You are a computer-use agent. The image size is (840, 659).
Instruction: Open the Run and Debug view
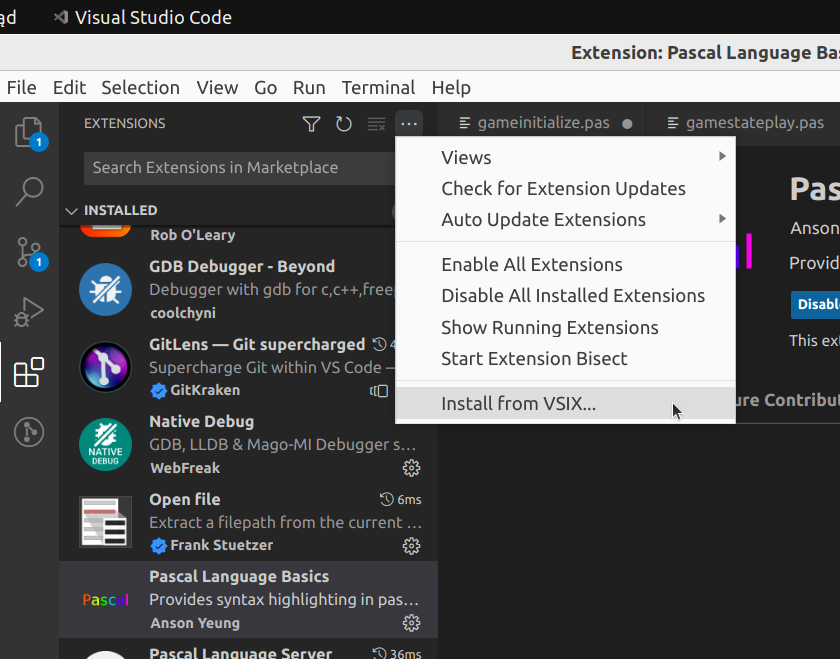[x=29, y=312]
